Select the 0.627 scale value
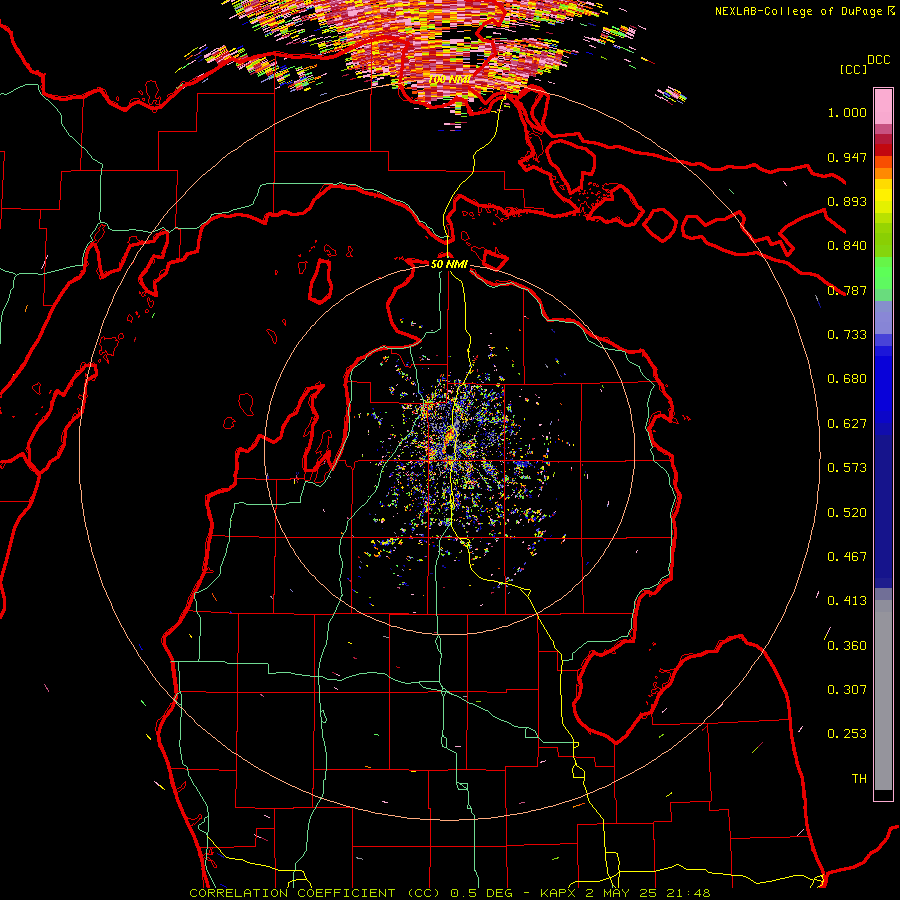The width and height of the screenshot is (900, 900). coord(847,424)
